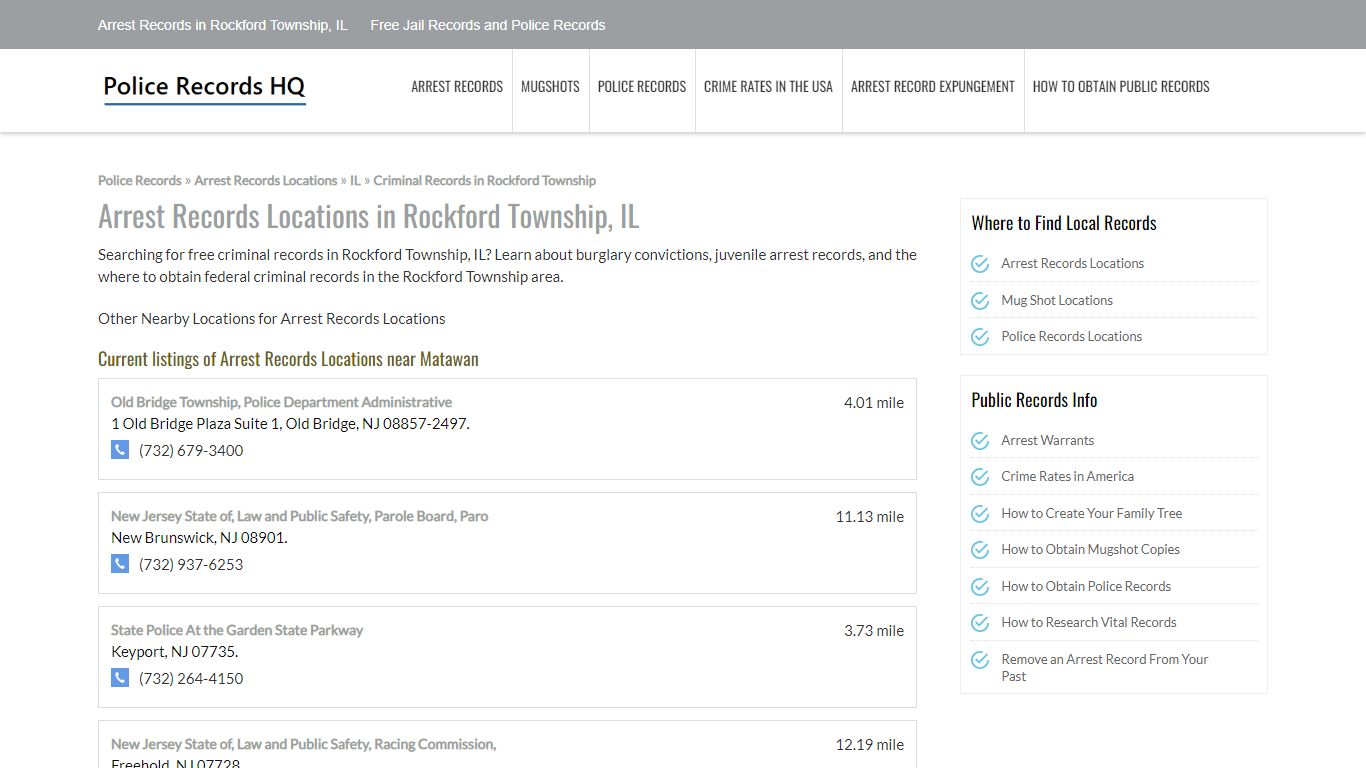Open How to Research Vital Records link
The width and height of the screenshot is (1366, 768).
[x=1089, y=623]
